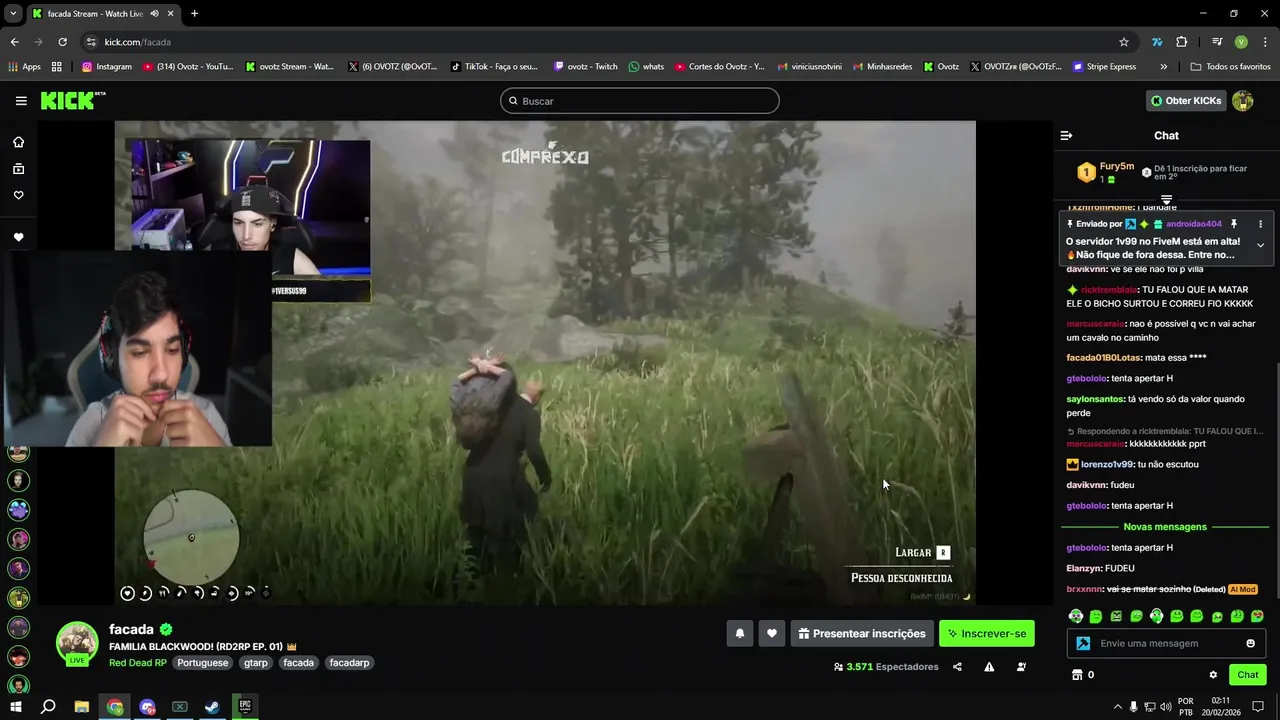
Task: Open profile avatar in Kick header
Action: click(1243, 101)
